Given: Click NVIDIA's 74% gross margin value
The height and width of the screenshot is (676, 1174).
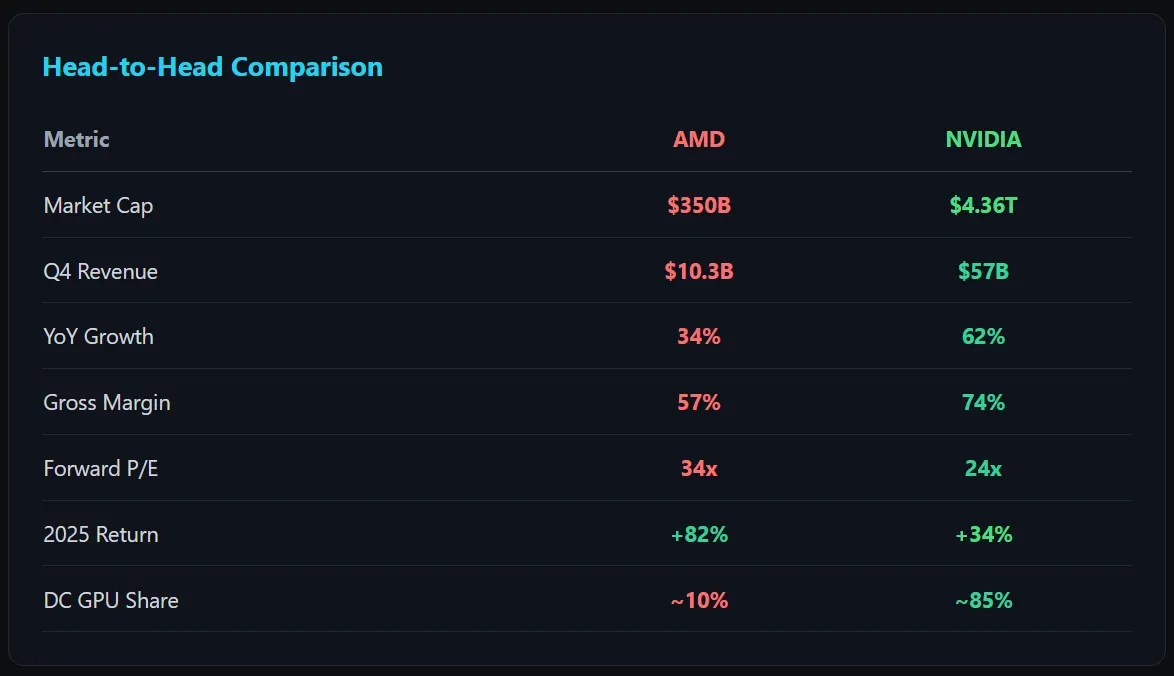Looking at the screenshot, I should click(983, 402).
